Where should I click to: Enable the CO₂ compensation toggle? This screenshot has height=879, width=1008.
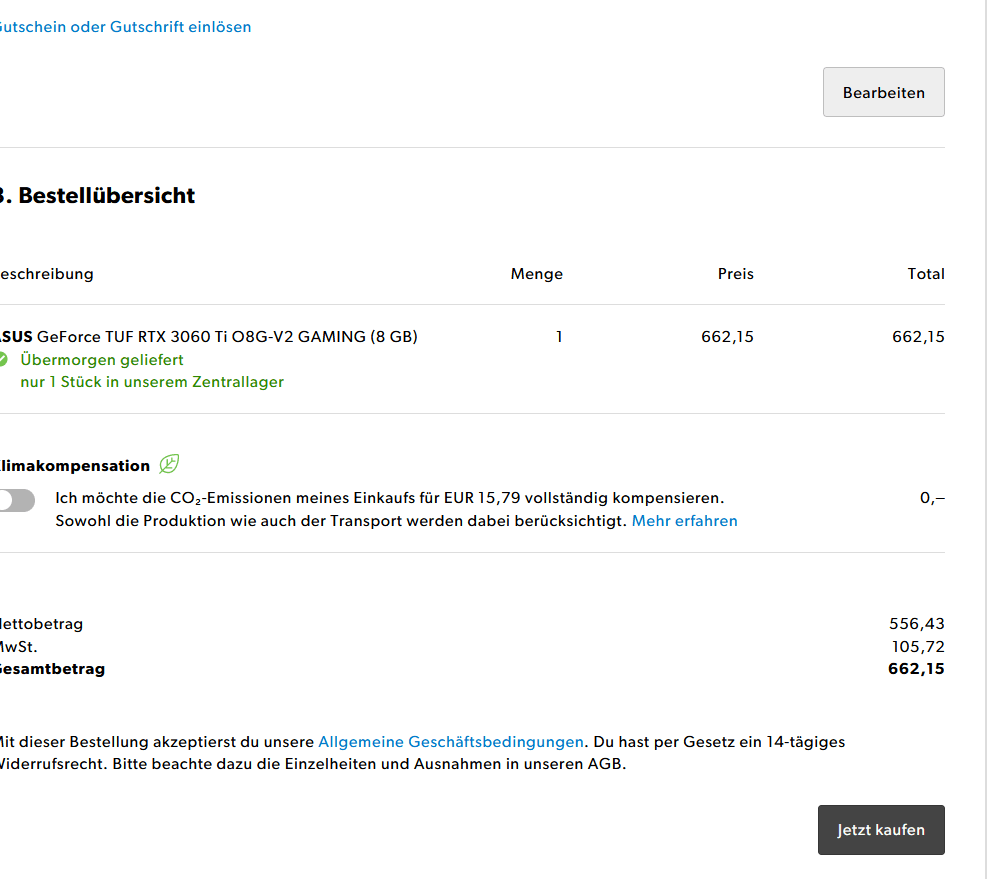(x=17, y=500)
